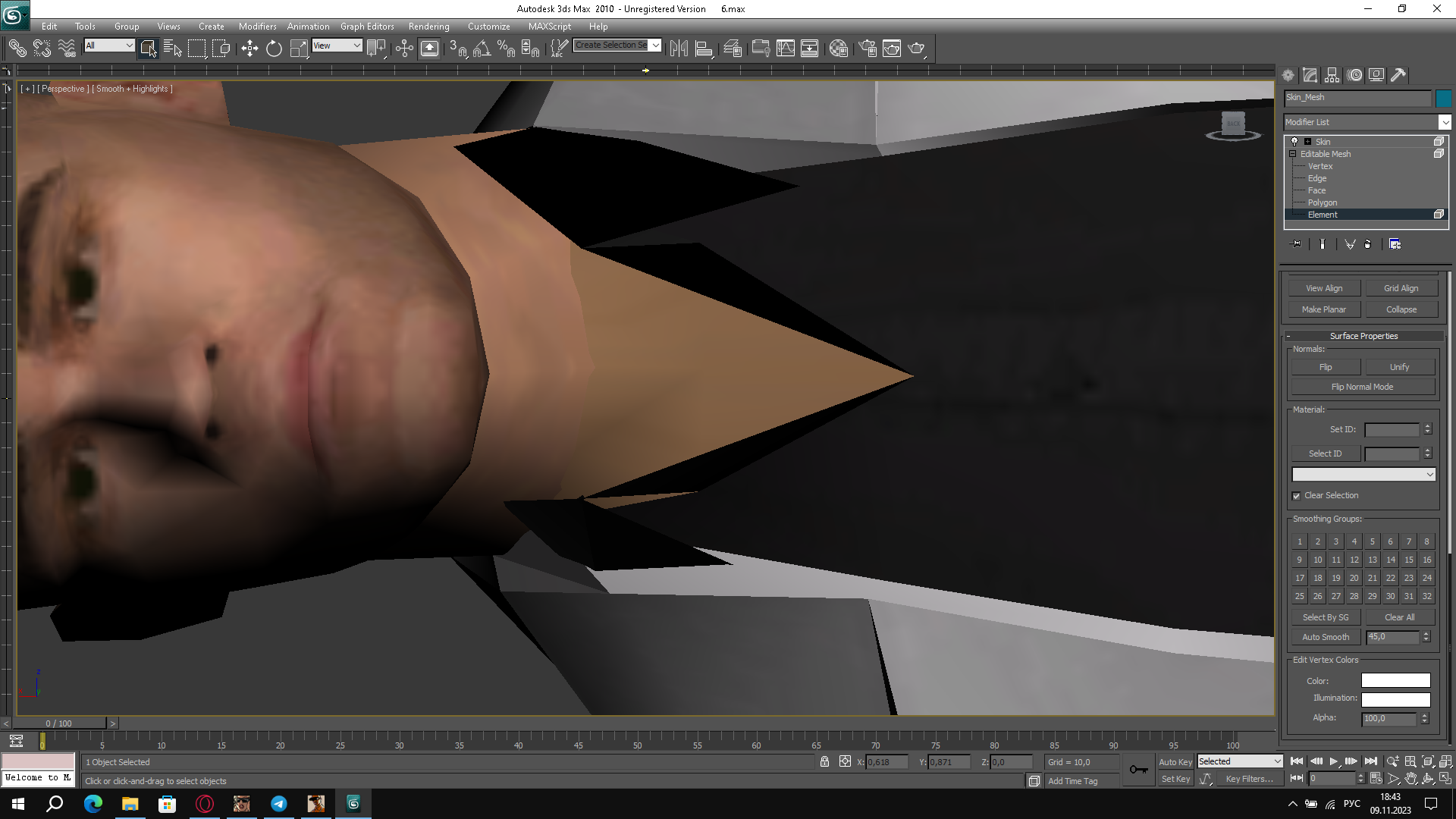Toggle the selection lock padlock icon

824,761
